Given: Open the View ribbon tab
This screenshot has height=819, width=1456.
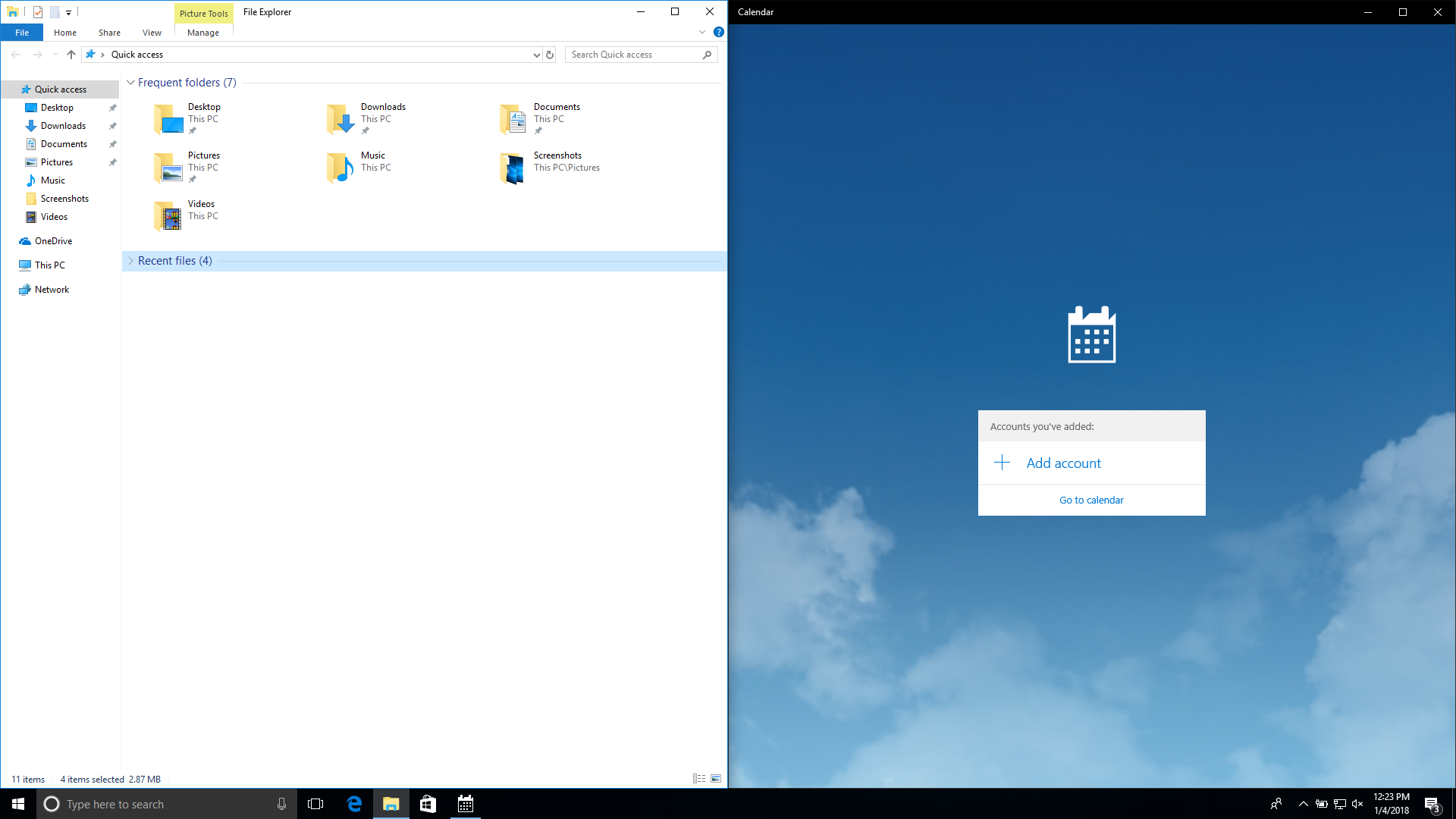Looking at the screenshot, I should coord(152,33).
